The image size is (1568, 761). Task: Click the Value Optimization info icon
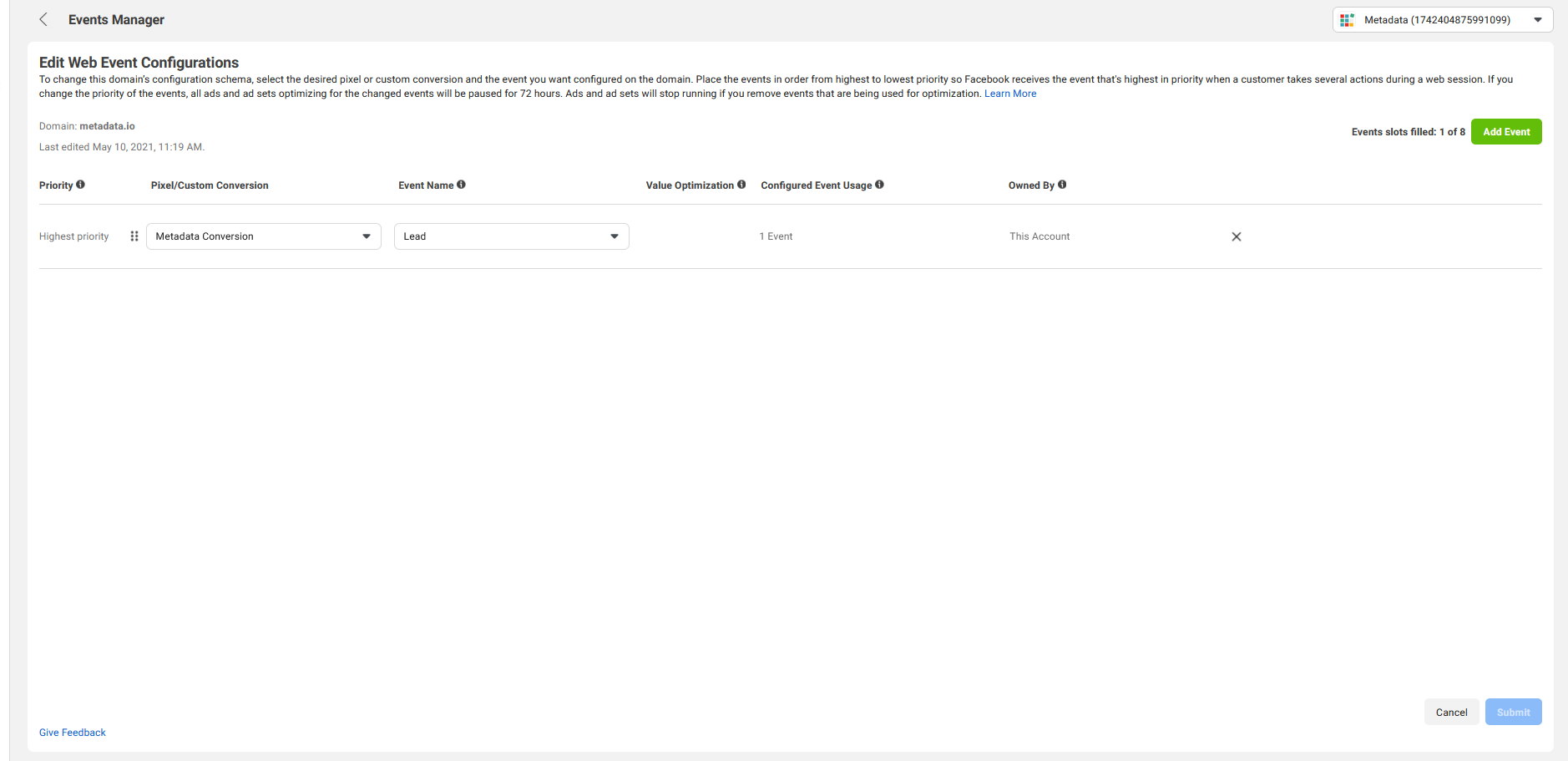[x=741, y=185]
